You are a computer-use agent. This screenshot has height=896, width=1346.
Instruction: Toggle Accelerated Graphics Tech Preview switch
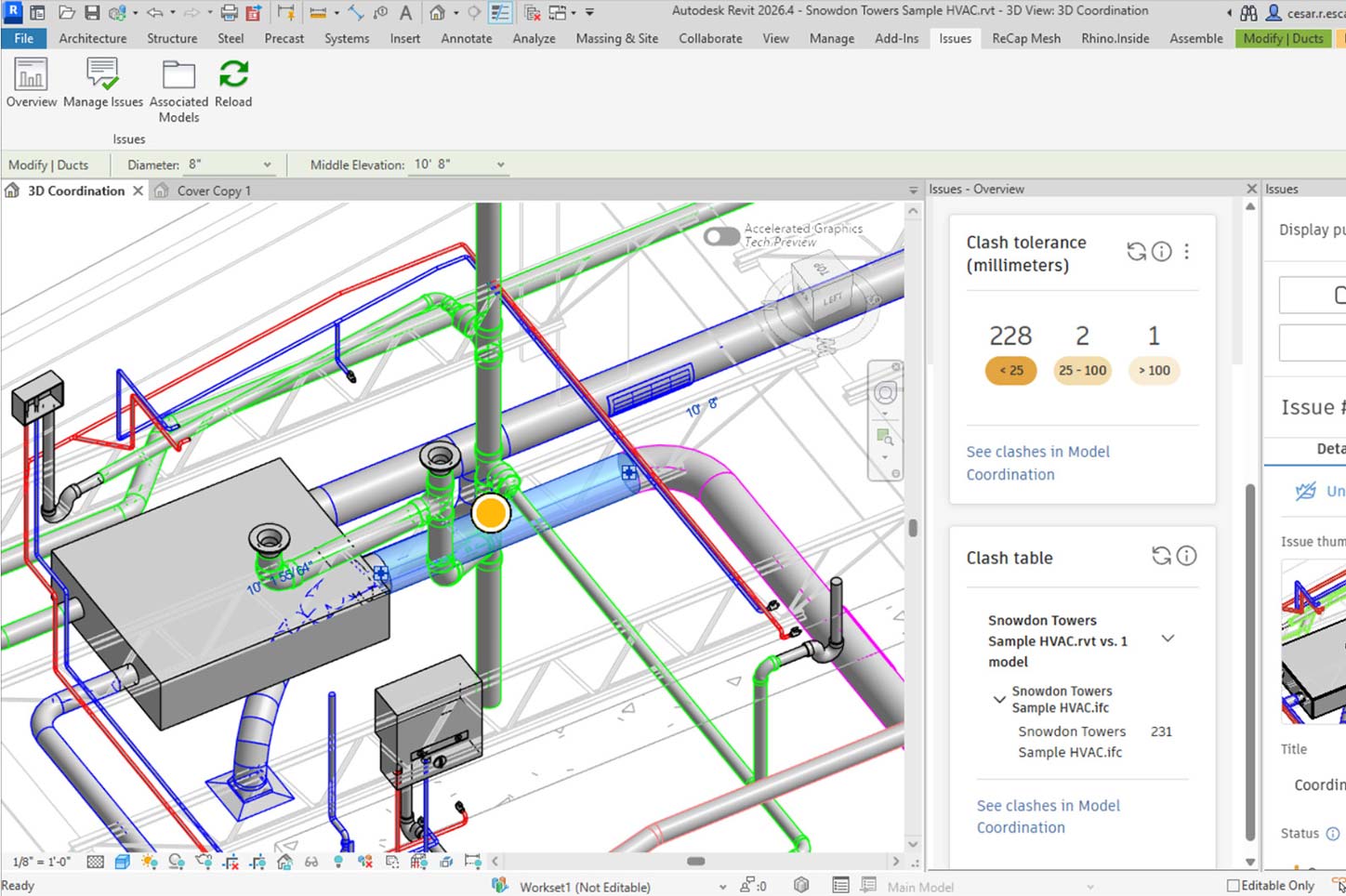click(x=722, y=236)
